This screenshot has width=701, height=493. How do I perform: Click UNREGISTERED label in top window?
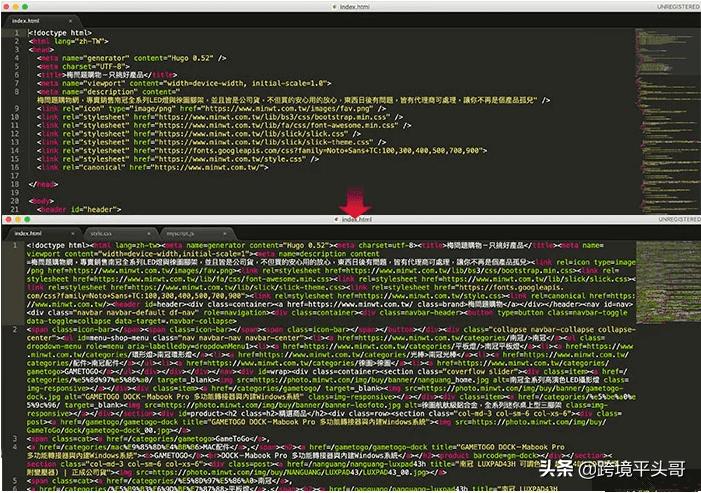[677, 7]
